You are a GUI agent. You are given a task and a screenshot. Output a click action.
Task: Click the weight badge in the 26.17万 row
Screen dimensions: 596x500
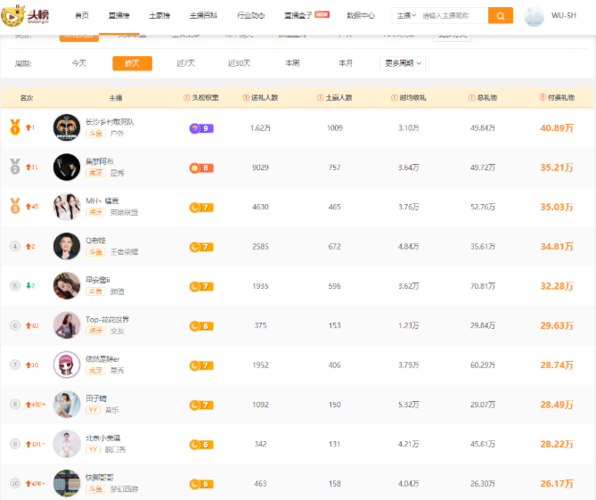(201, 484)
